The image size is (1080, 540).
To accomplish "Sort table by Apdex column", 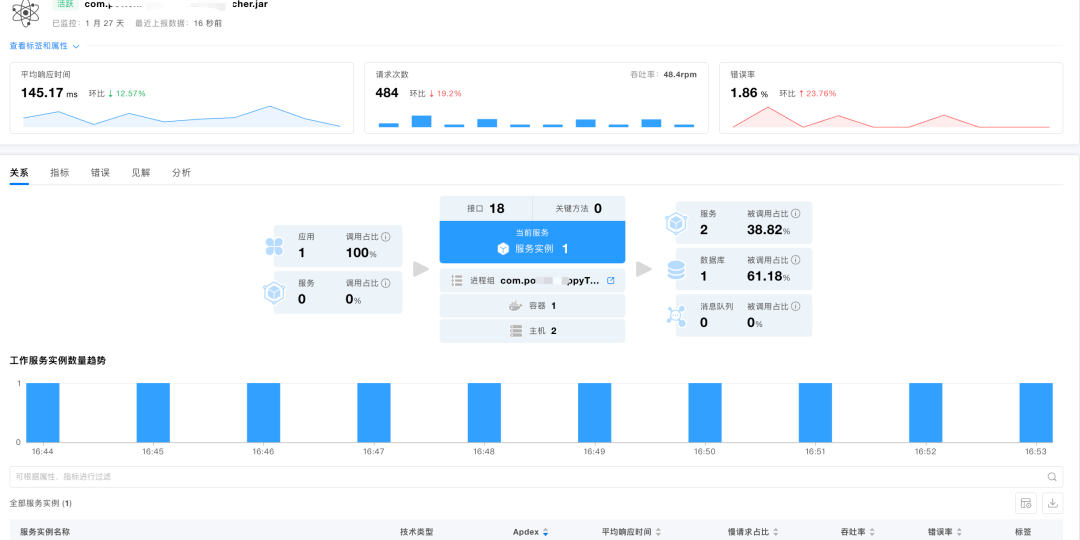I will point(545,533).
